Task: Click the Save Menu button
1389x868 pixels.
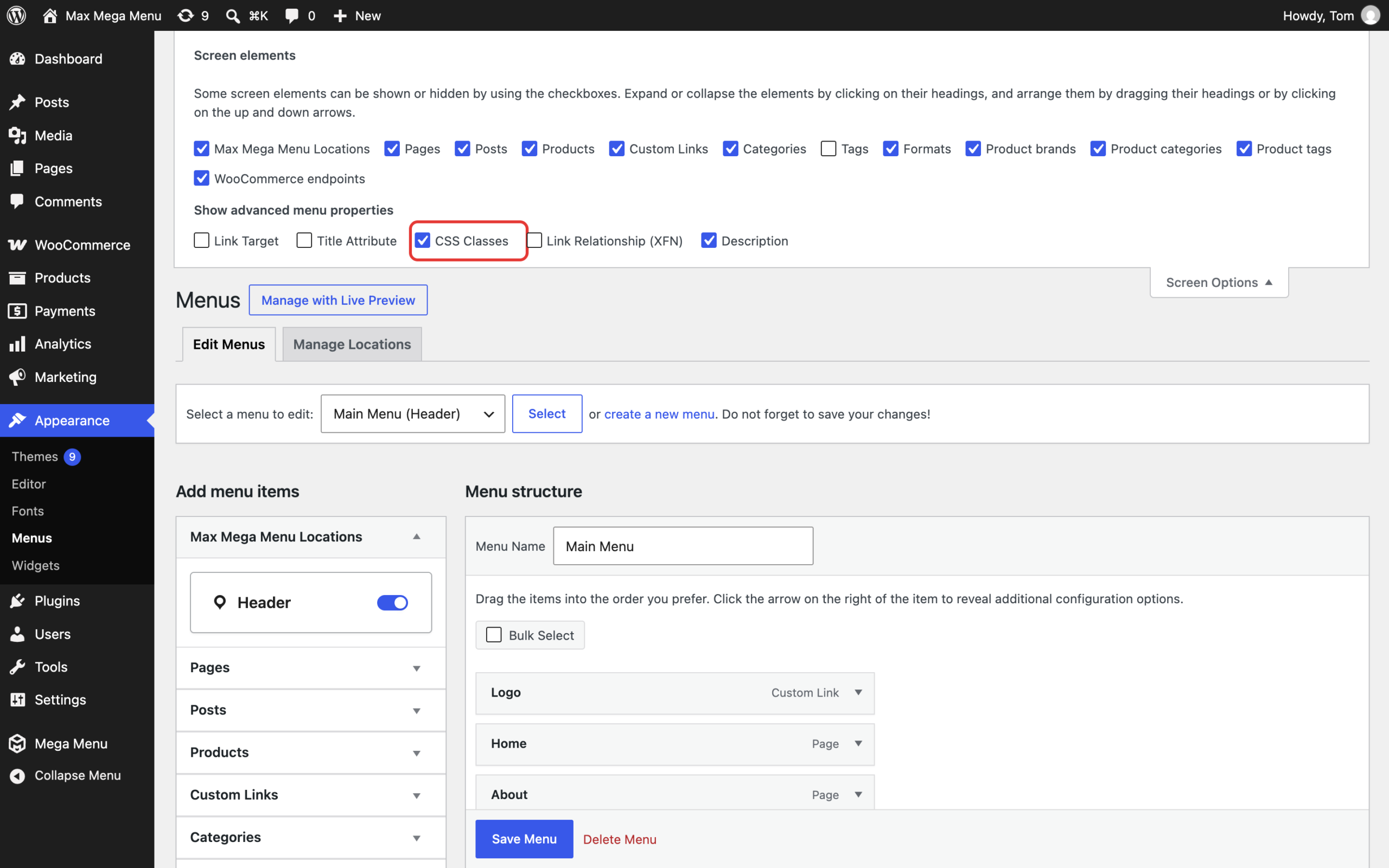Action: [524, 839]
